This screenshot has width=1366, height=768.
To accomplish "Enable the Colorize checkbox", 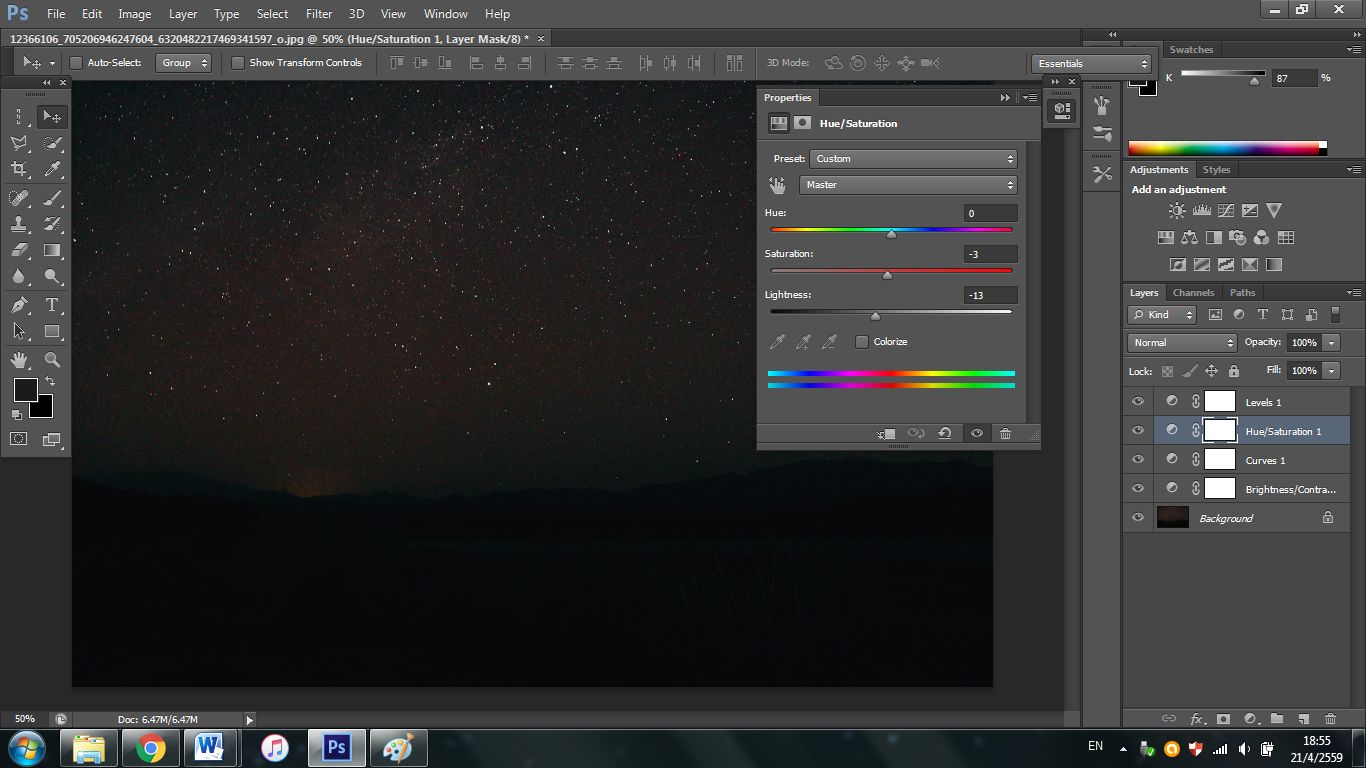I will coord(862,342).
